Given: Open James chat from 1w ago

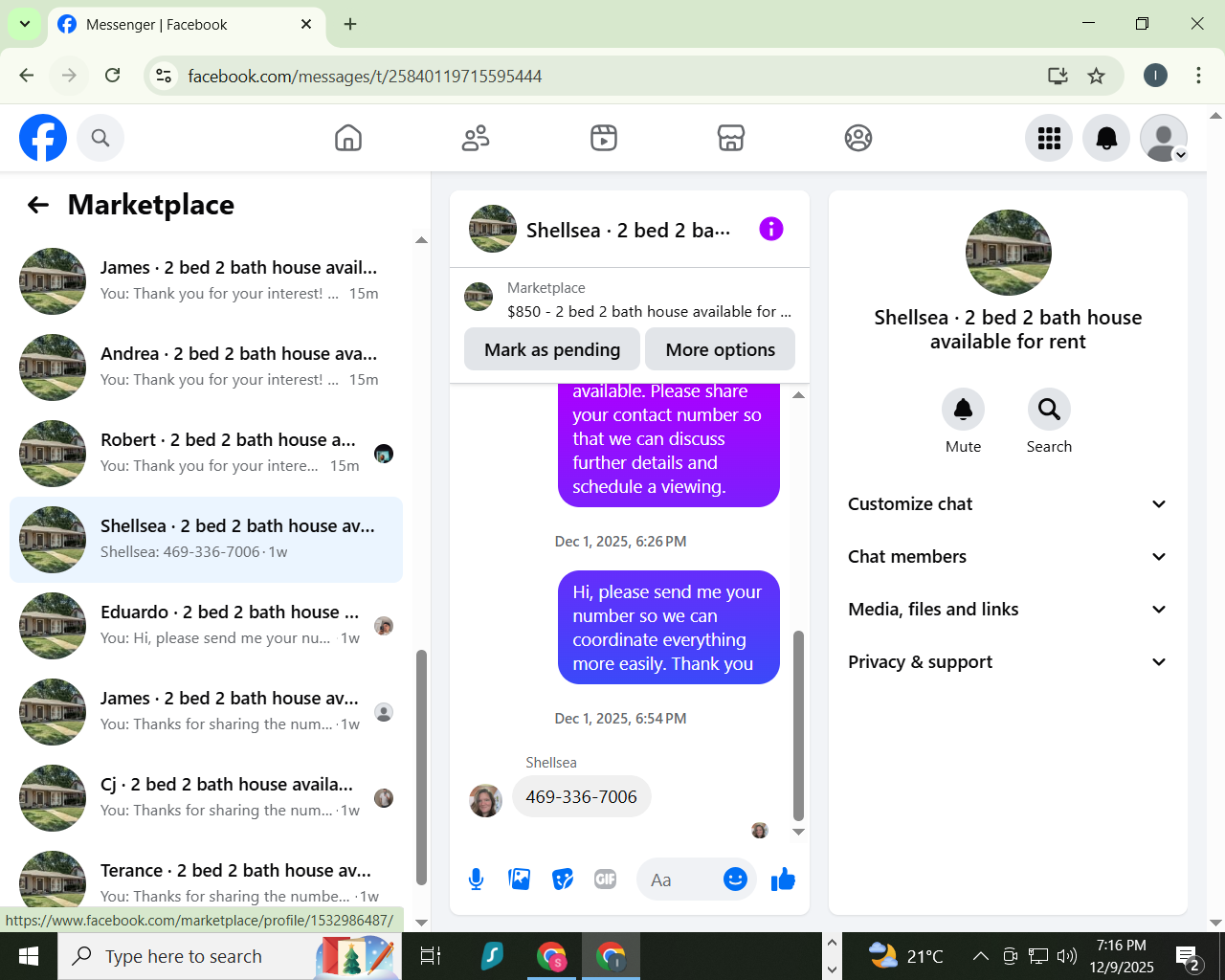Looking at the screenshot, I should pyautogui.click(x=206, y=712).
